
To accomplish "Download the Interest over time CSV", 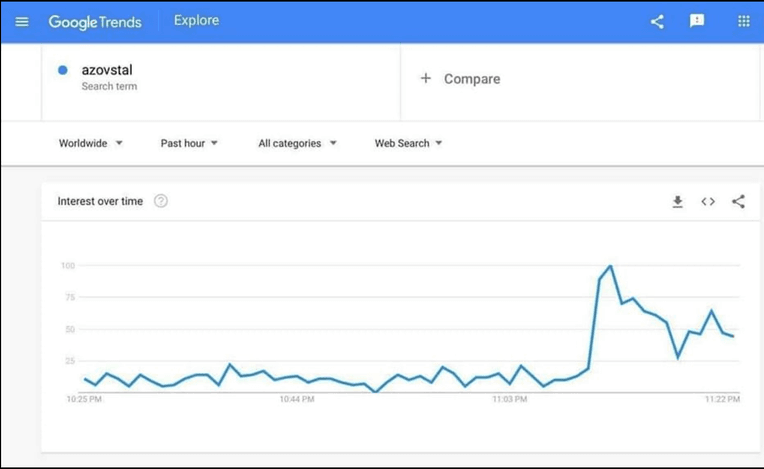I will tap(677, 201).
